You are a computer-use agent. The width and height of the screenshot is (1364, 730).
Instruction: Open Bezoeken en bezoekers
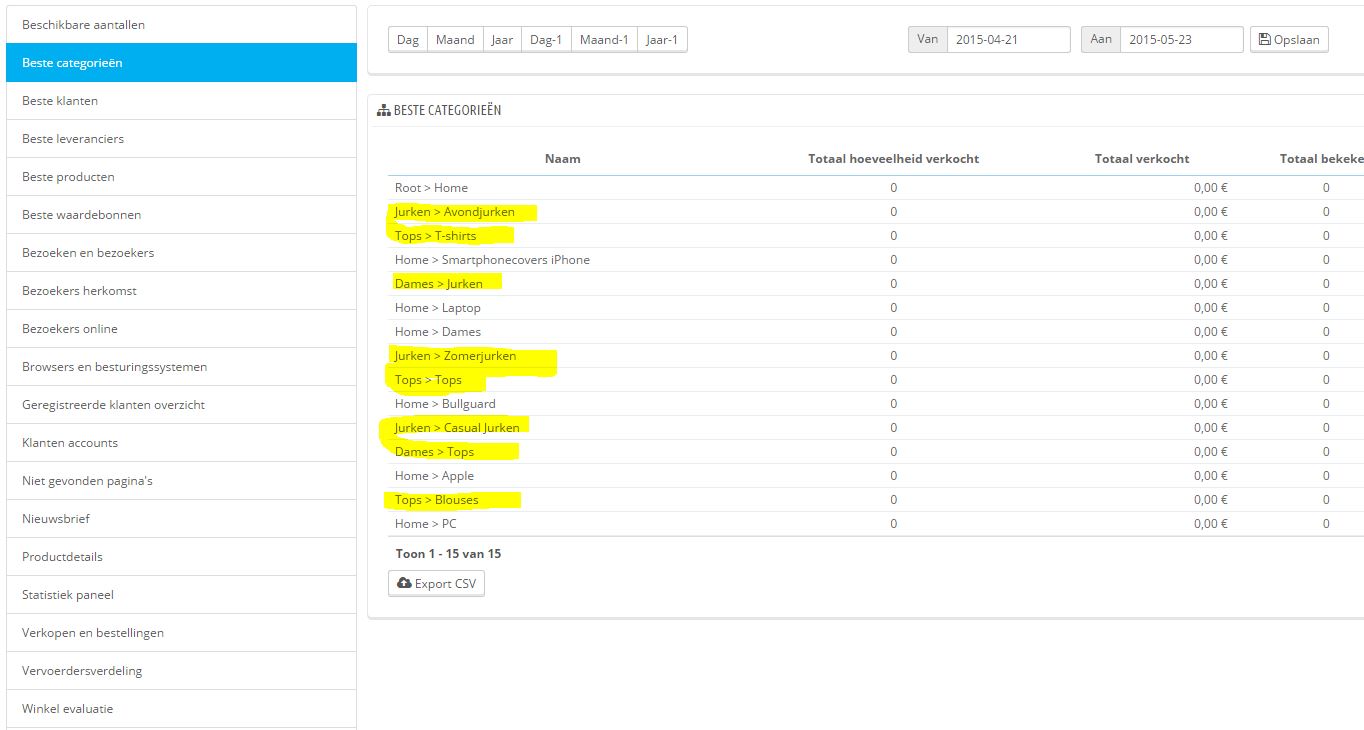pyautogui.click(x=181, y=252)
